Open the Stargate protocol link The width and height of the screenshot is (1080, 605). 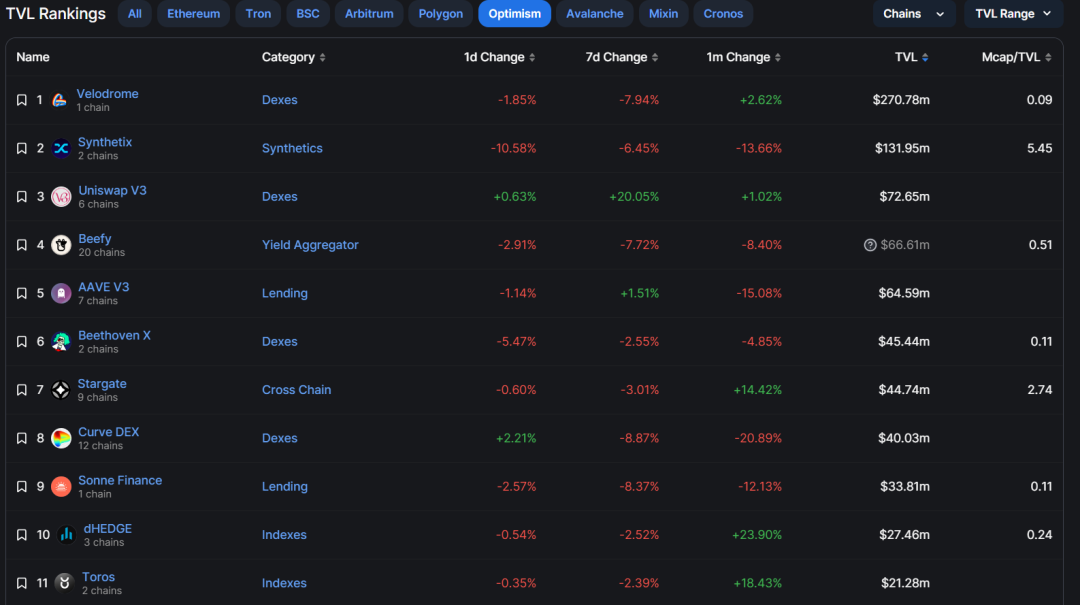click(102, 384)
